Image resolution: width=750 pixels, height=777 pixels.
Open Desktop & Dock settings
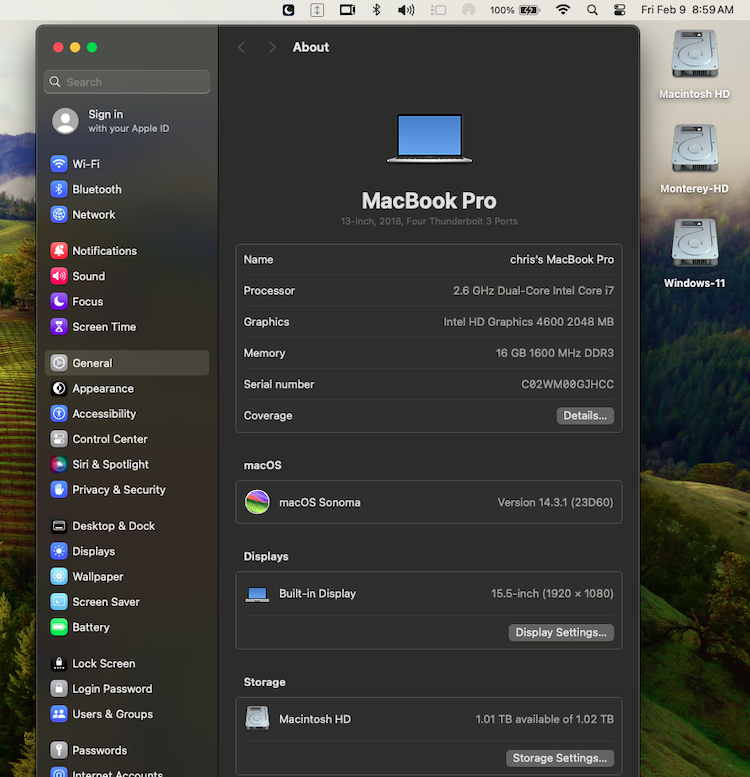pyautogui.click(x=127, y=526)
